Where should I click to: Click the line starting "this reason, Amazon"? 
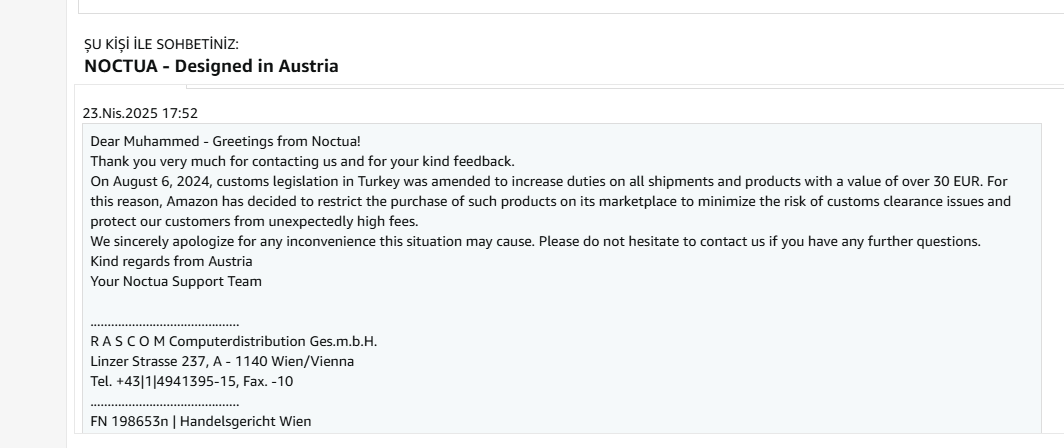click(160, 201)
